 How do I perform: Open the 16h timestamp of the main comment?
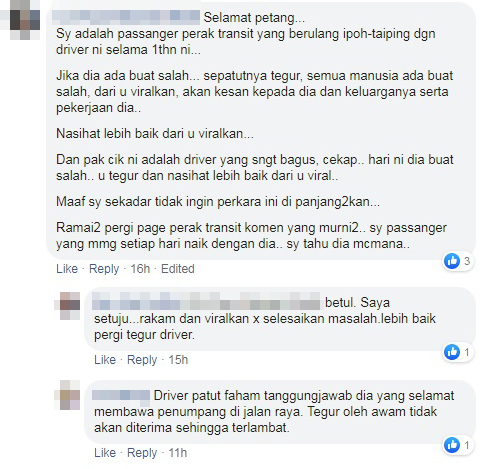(140, 269)
